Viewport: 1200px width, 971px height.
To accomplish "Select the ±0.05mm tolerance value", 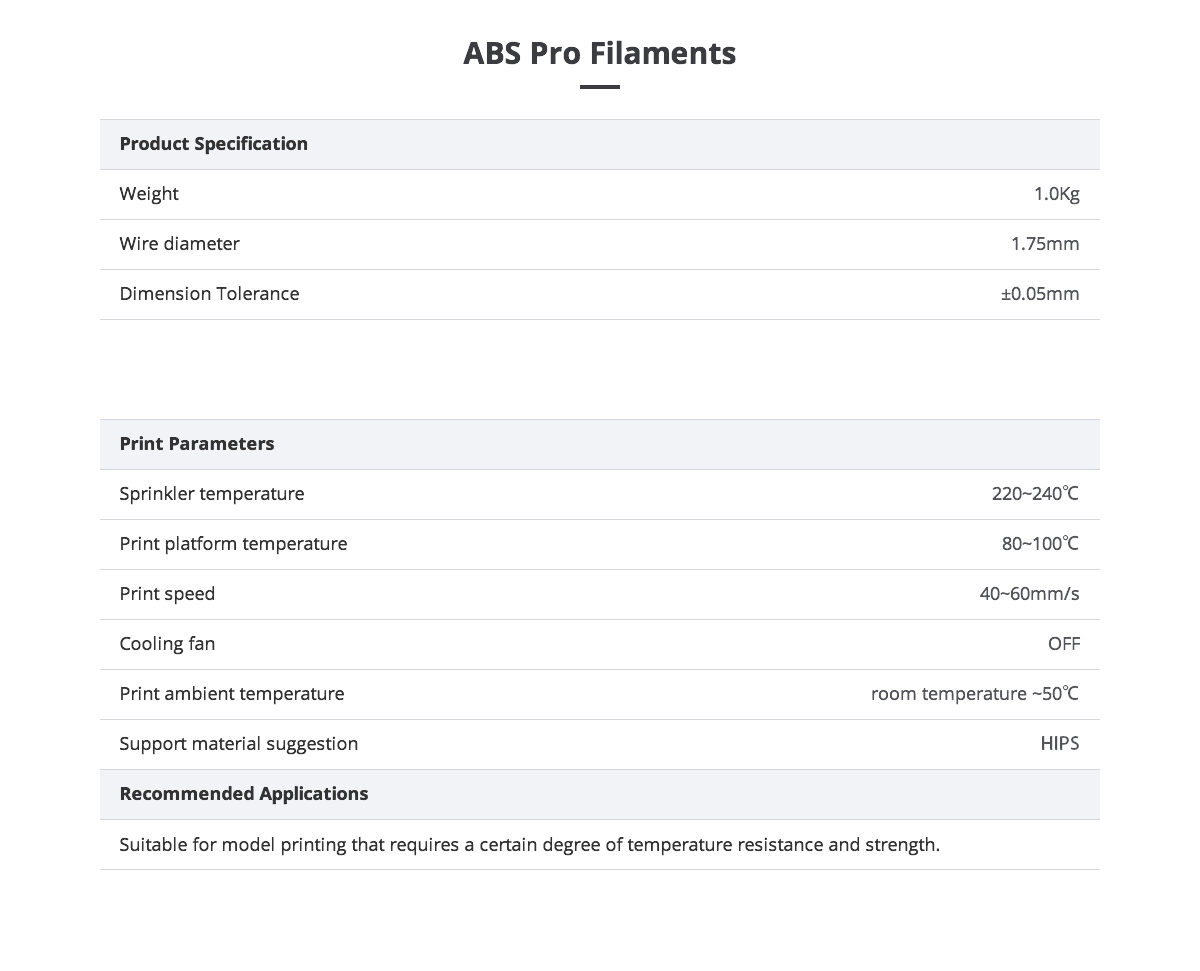I will pos(1040,294).
